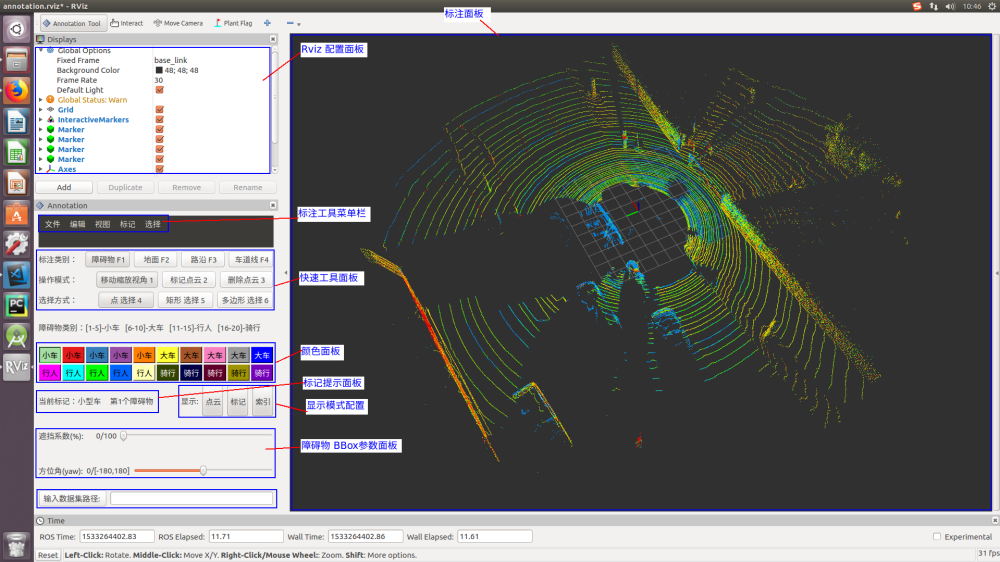Click the Add display button
This screenshot has height=562, width=1000.
(x=64, y=188)
